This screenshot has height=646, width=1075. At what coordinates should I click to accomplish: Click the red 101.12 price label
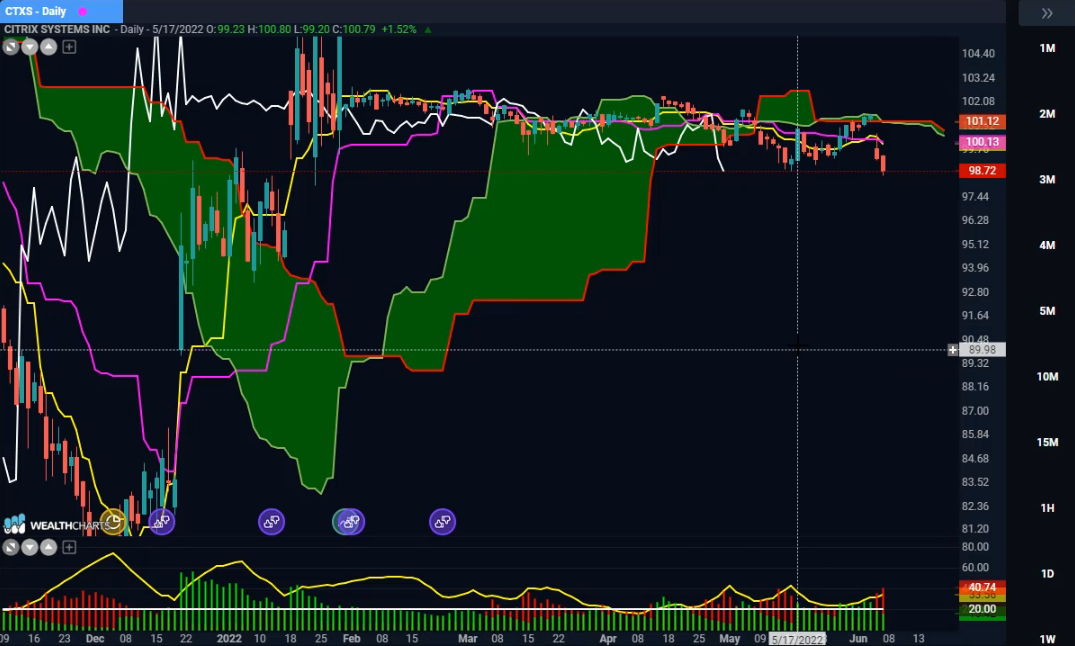tap(982, 121)
